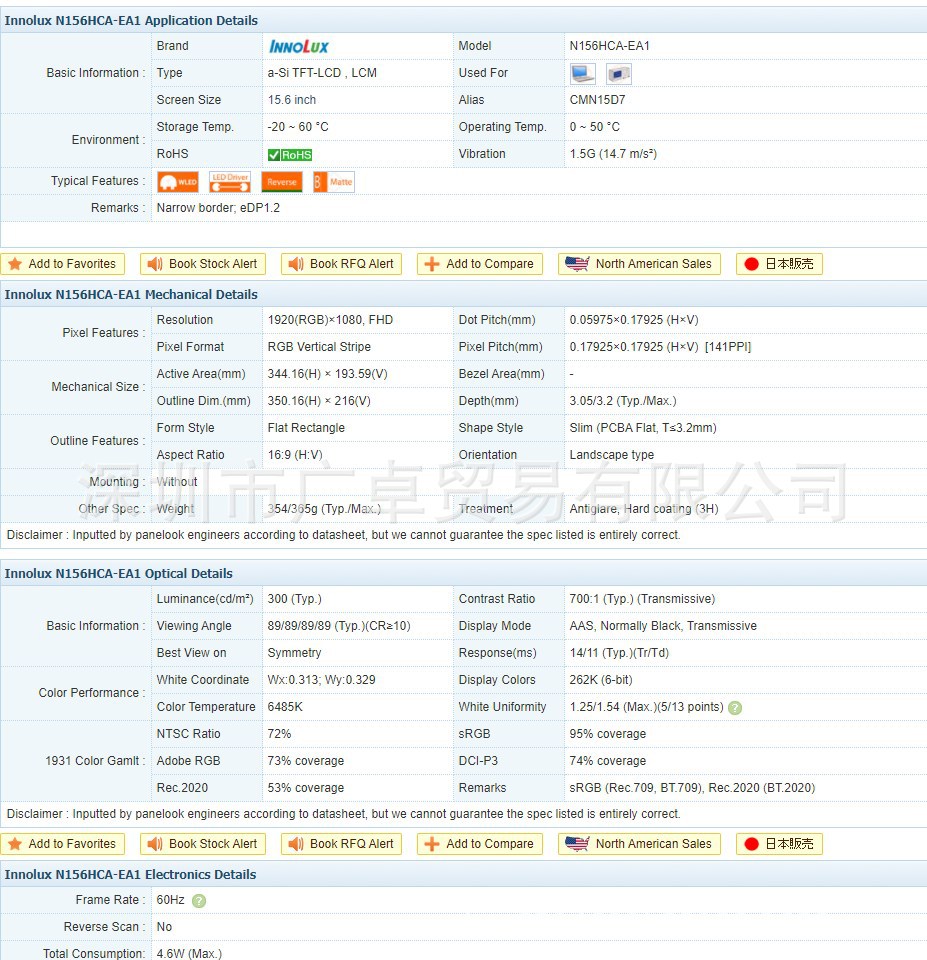The height and width of the screenshot is (960, 927).
Task: Click upper North American Sales button
Action: [639, 264]
